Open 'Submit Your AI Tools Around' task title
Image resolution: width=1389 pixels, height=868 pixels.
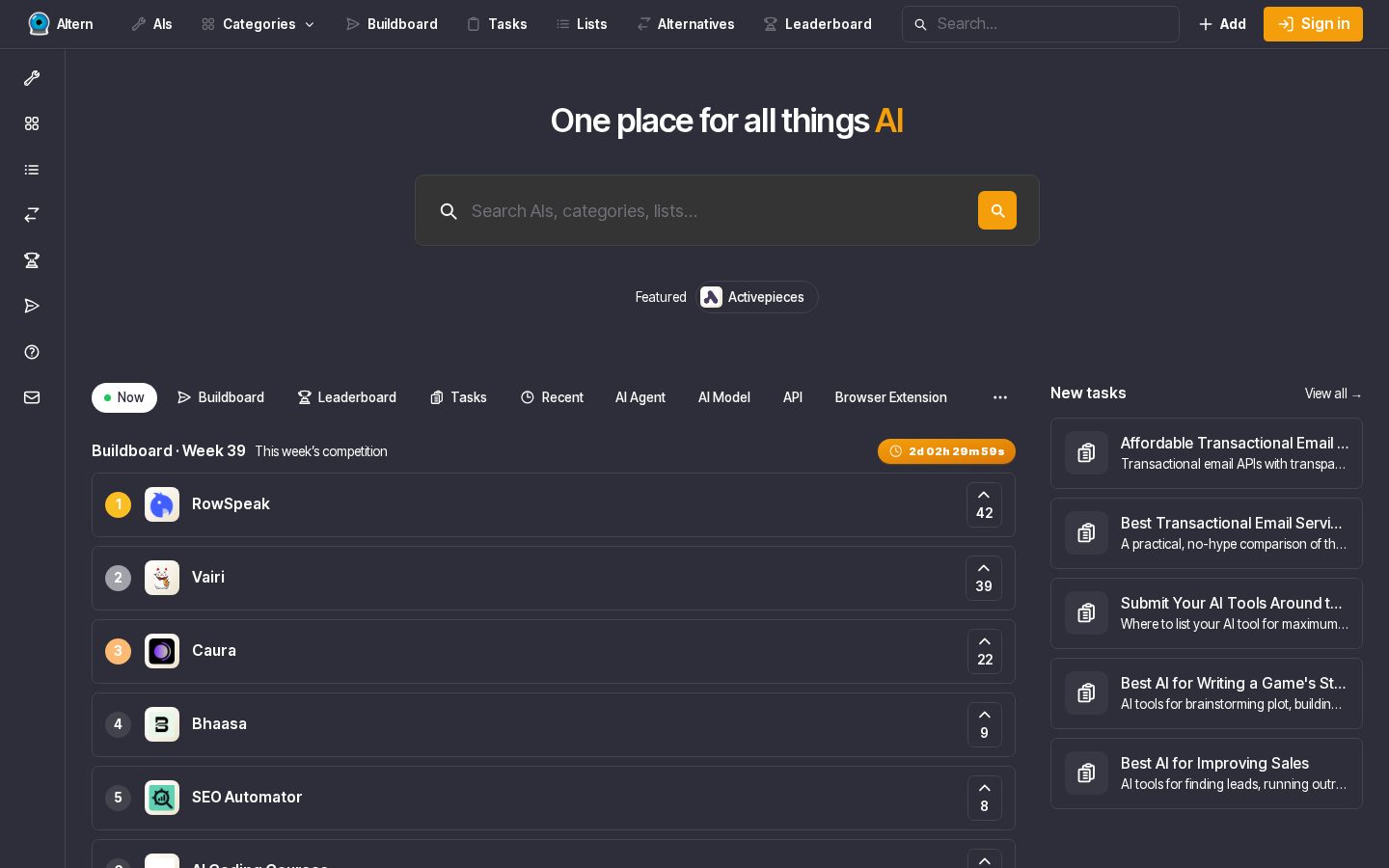[x=1232, y=604]
